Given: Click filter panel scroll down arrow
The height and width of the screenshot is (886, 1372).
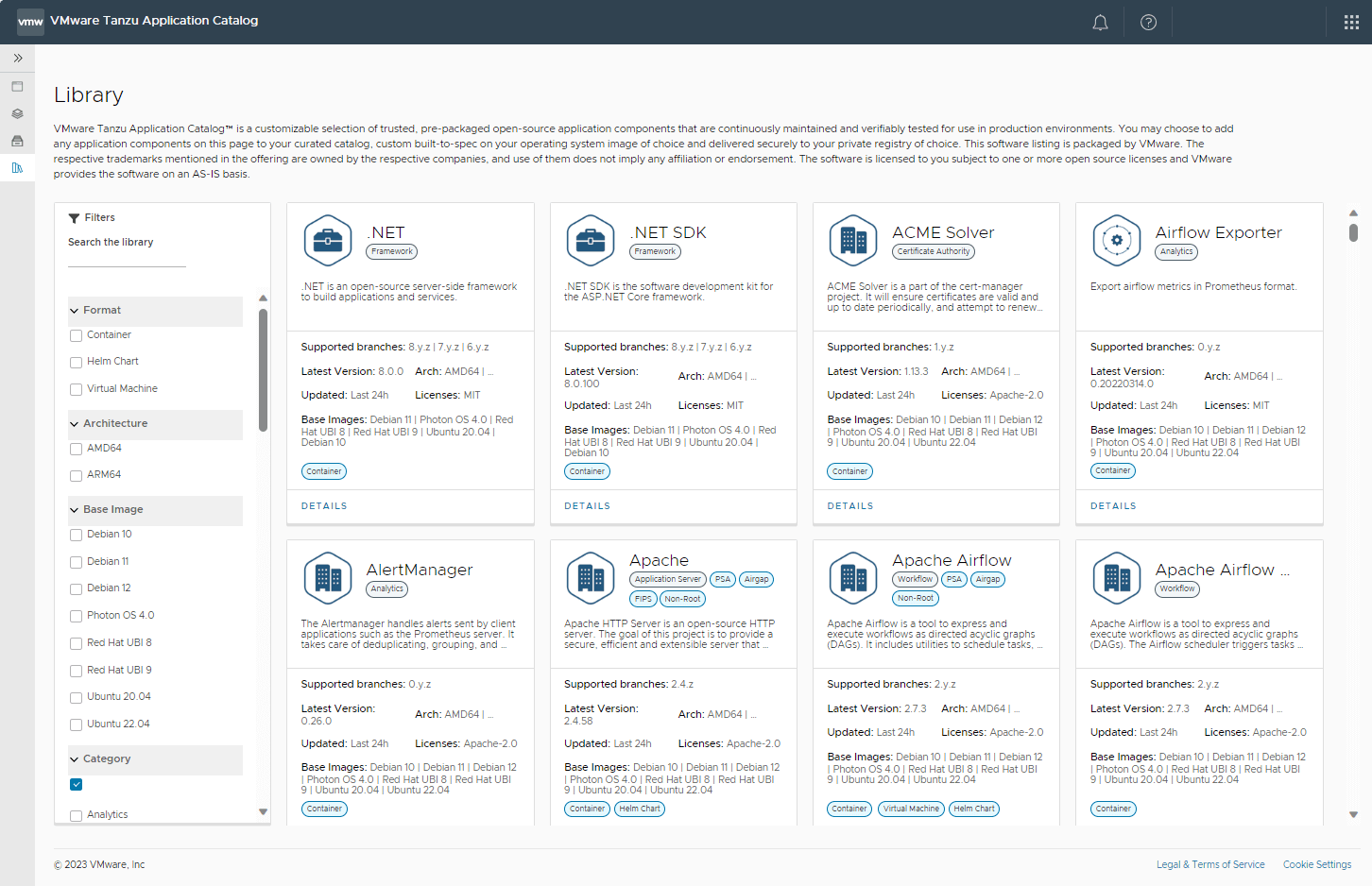Looking at the screenshot, I should tap(263, 812).
